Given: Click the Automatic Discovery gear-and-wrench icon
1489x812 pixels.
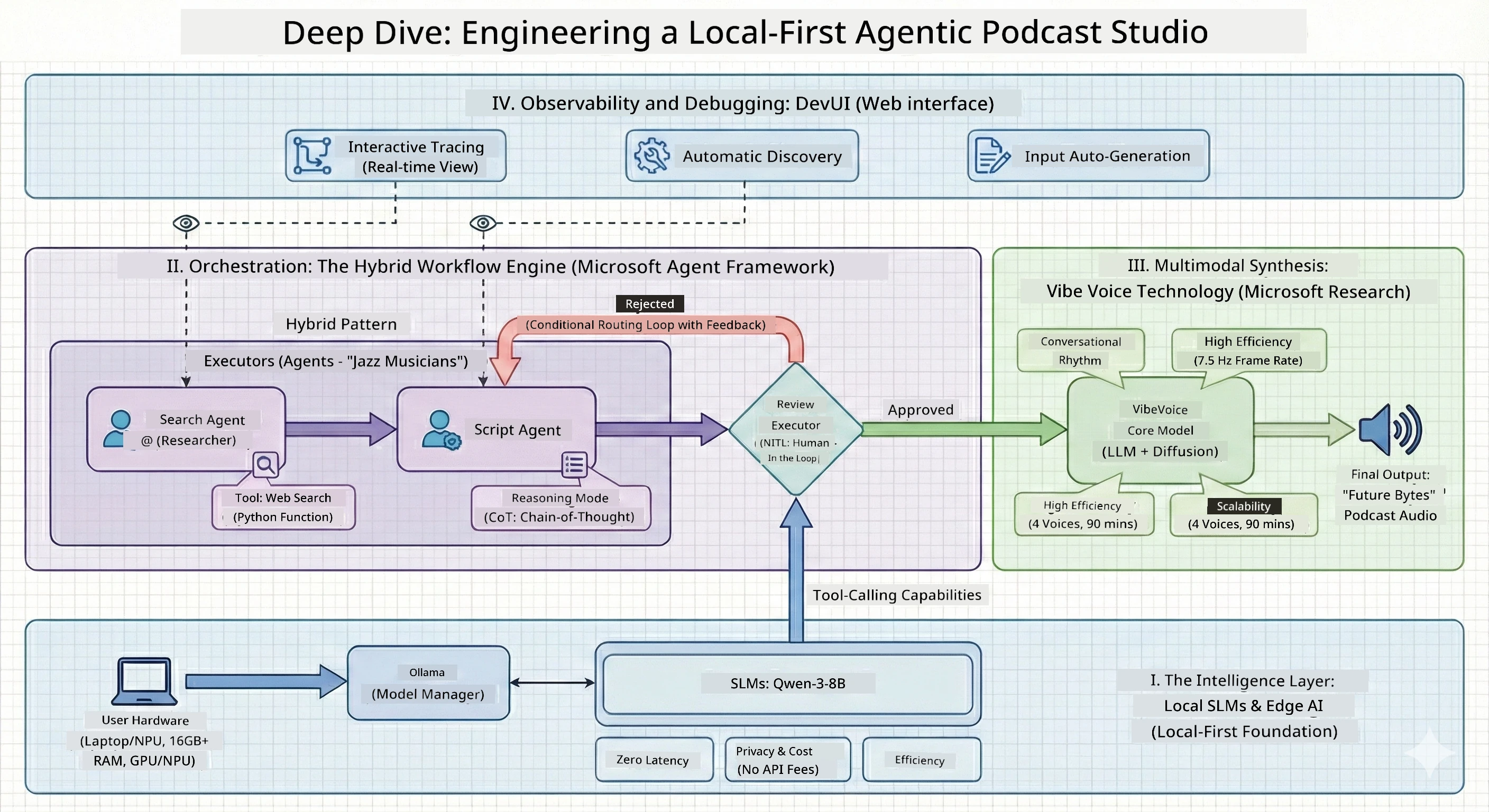Looking at the screenshot, I should pos(652,155).
